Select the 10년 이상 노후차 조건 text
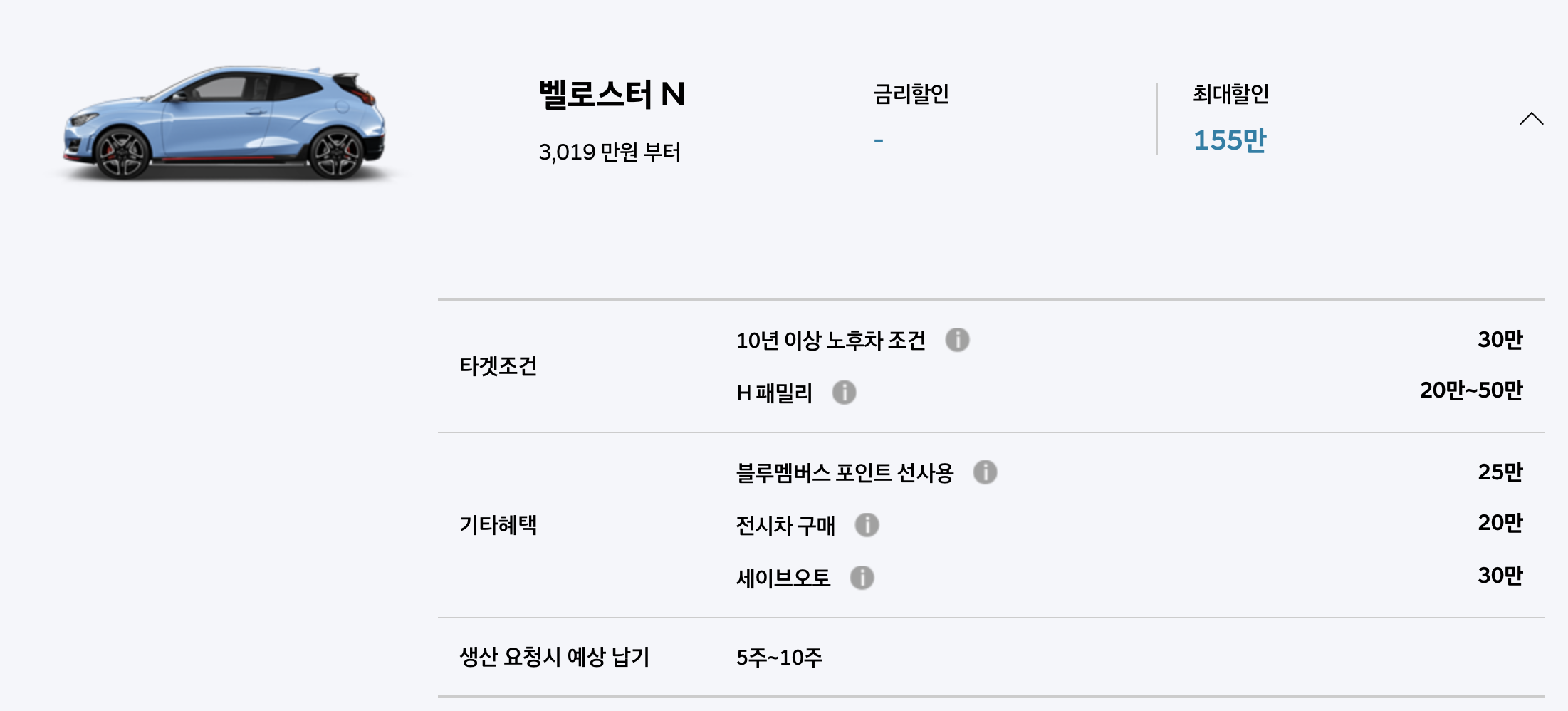The image size is (1568, 711). (x=831, y=341)
